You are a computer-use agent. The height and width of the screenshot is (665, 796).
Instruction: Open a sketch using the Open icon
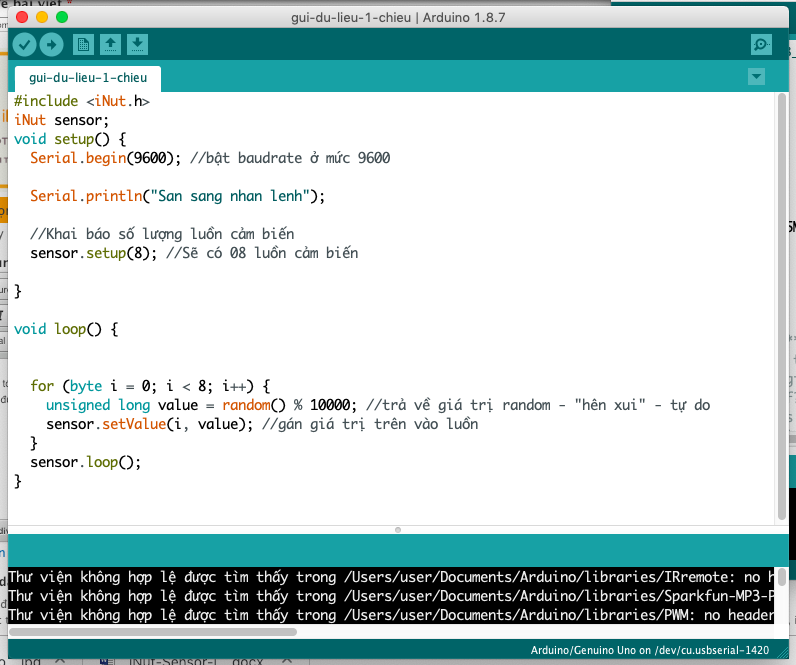point(110,44)
